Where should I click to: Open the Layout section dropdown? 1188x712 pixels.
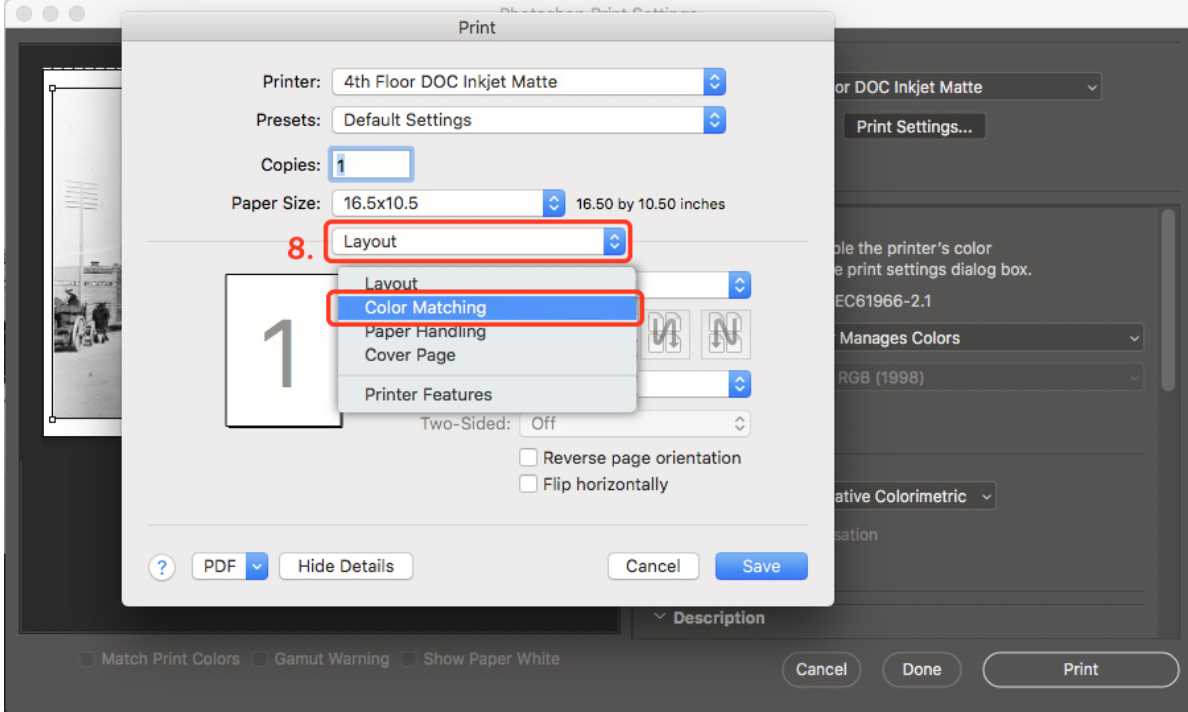477,242
